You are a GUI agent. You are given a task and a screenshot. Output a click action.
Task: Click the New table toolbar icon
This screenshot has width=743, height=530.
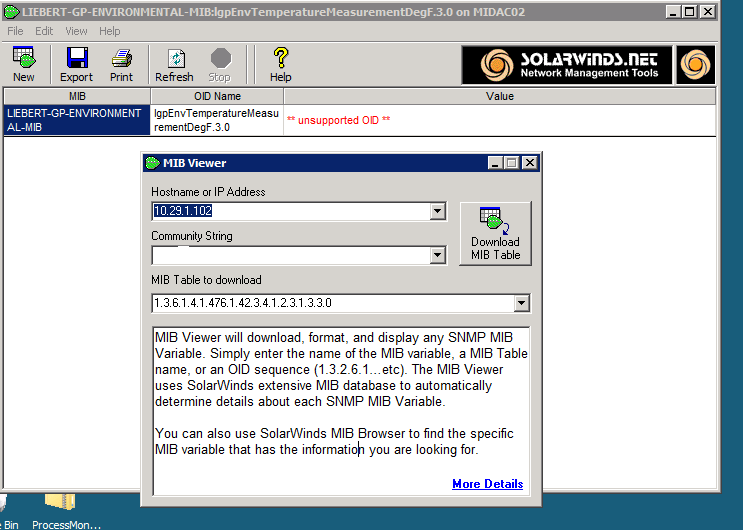point(24,64)
